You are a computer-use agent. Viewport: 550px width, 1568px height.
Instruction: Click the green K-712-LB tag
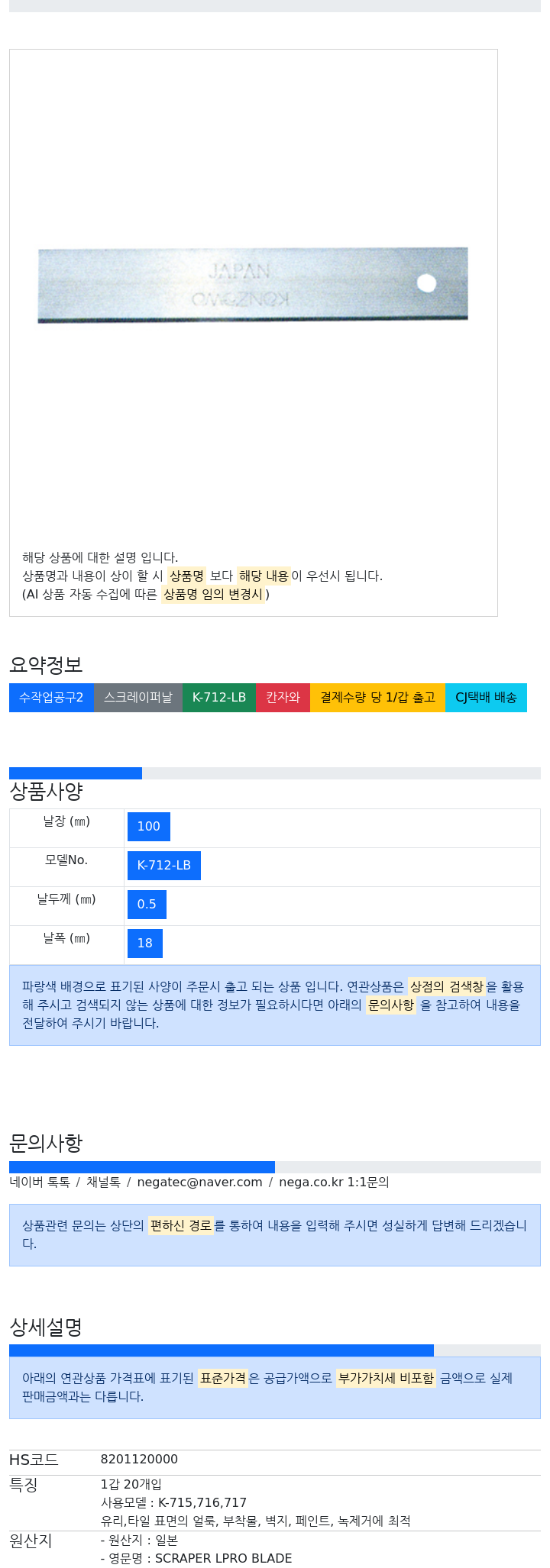coord(219,698)
